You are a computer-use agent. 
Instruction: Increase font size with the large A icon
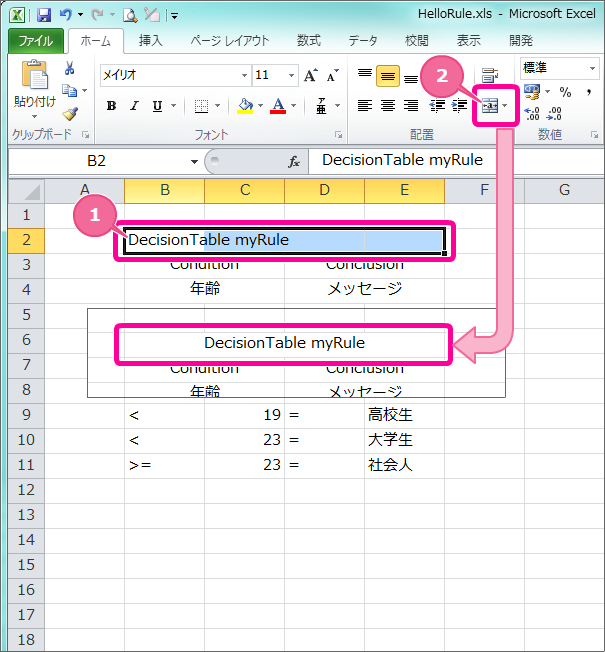[310, 75]
